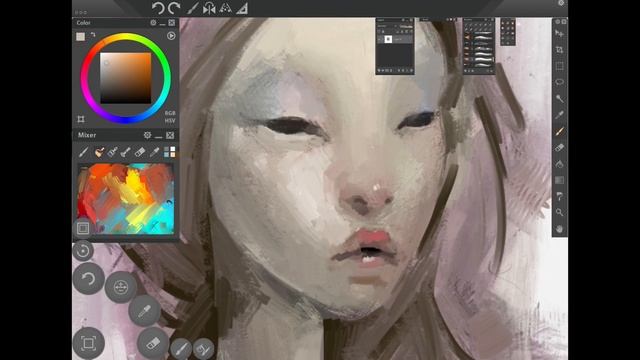Select the Crop tool in right toolbar
Screen dimensions: 640x360
560,50
